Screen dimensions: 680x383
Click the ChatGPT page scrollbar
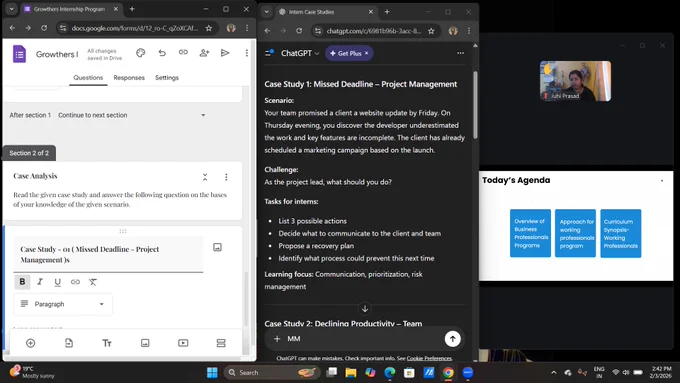[475, 105]
